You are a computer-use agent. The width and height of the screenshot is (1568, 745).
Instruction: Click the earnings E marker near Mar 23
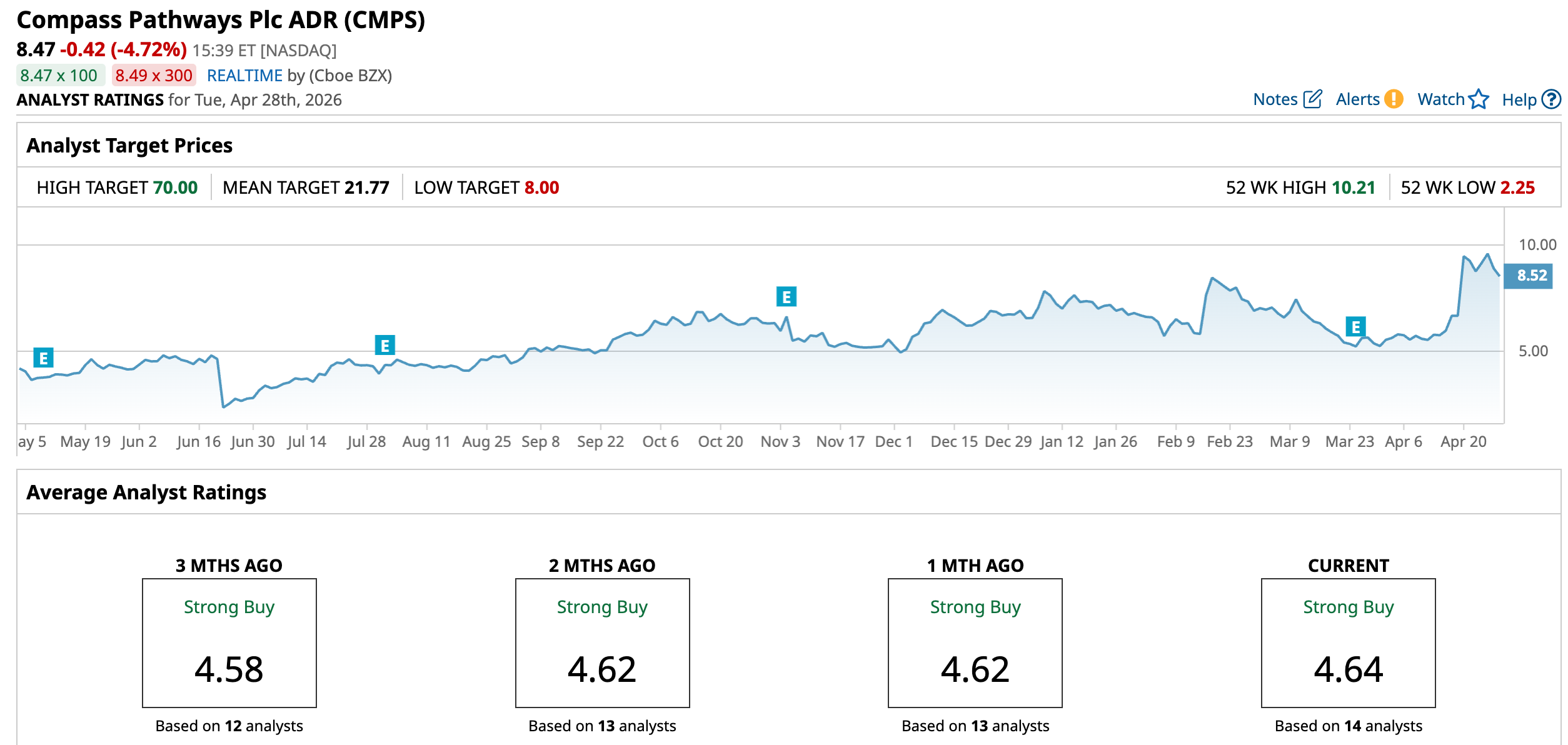click(x=1355, y=326)
